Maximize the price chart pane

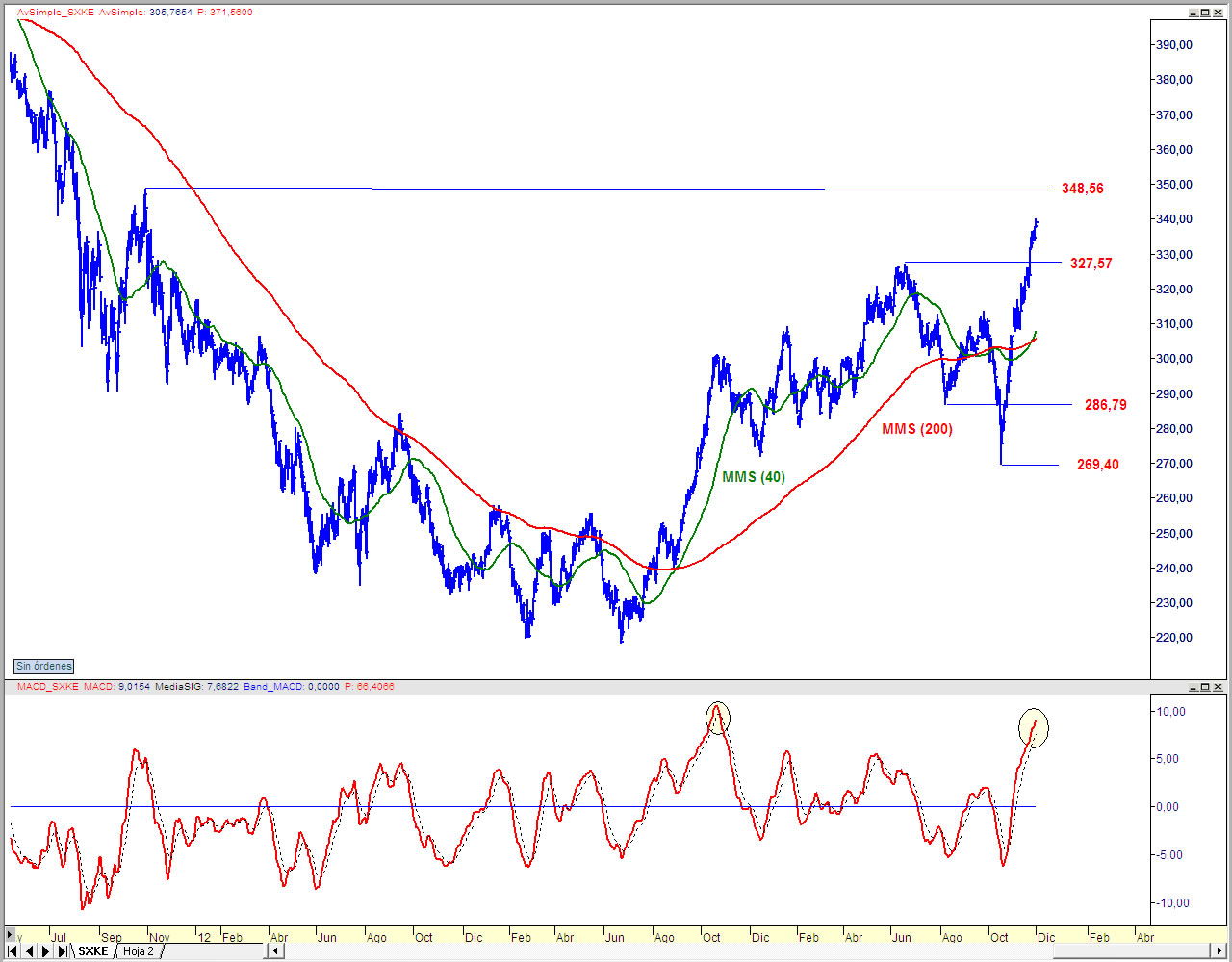1205,13
